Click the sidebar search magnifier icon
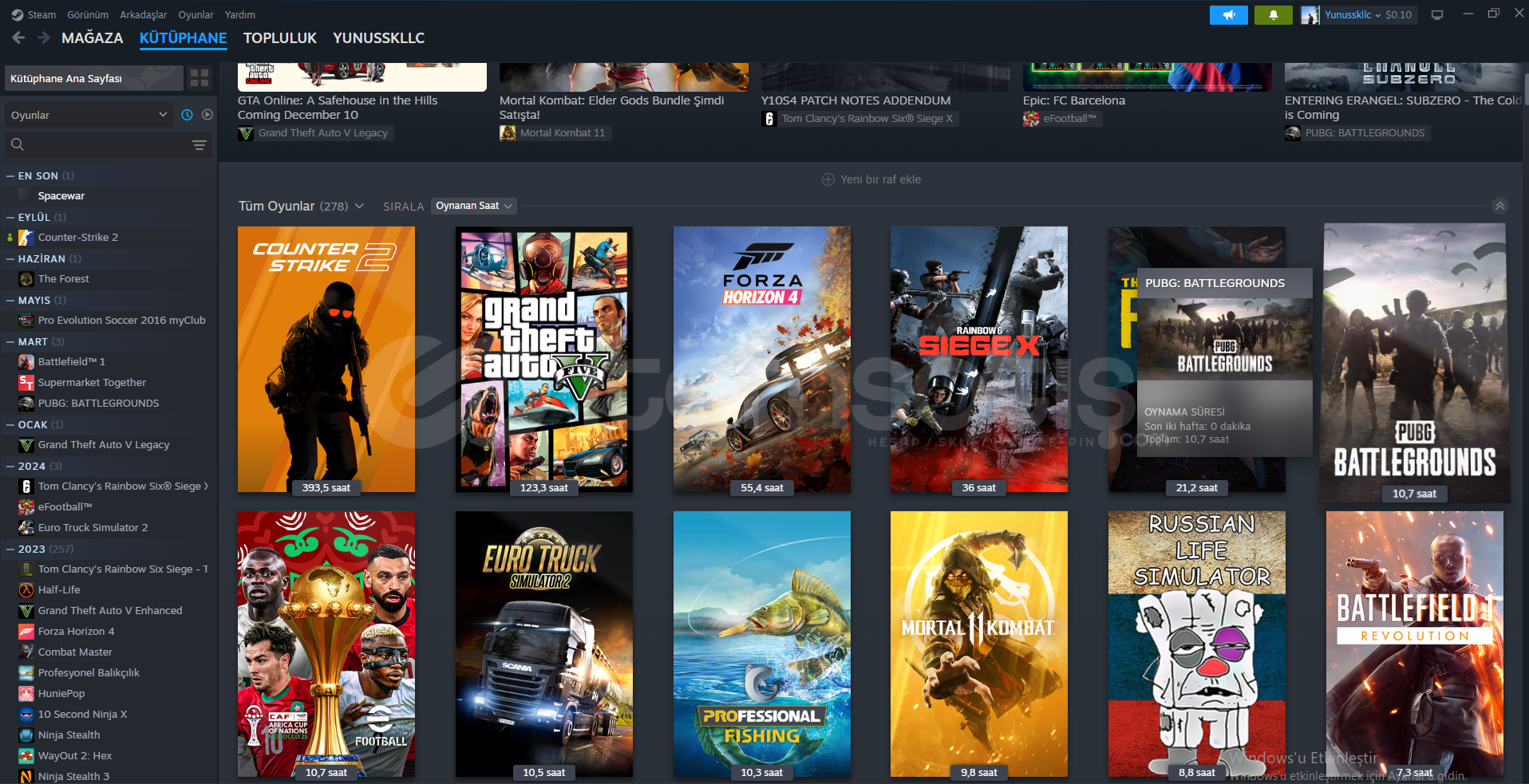The image size is (1529, 784). [18, 144]
